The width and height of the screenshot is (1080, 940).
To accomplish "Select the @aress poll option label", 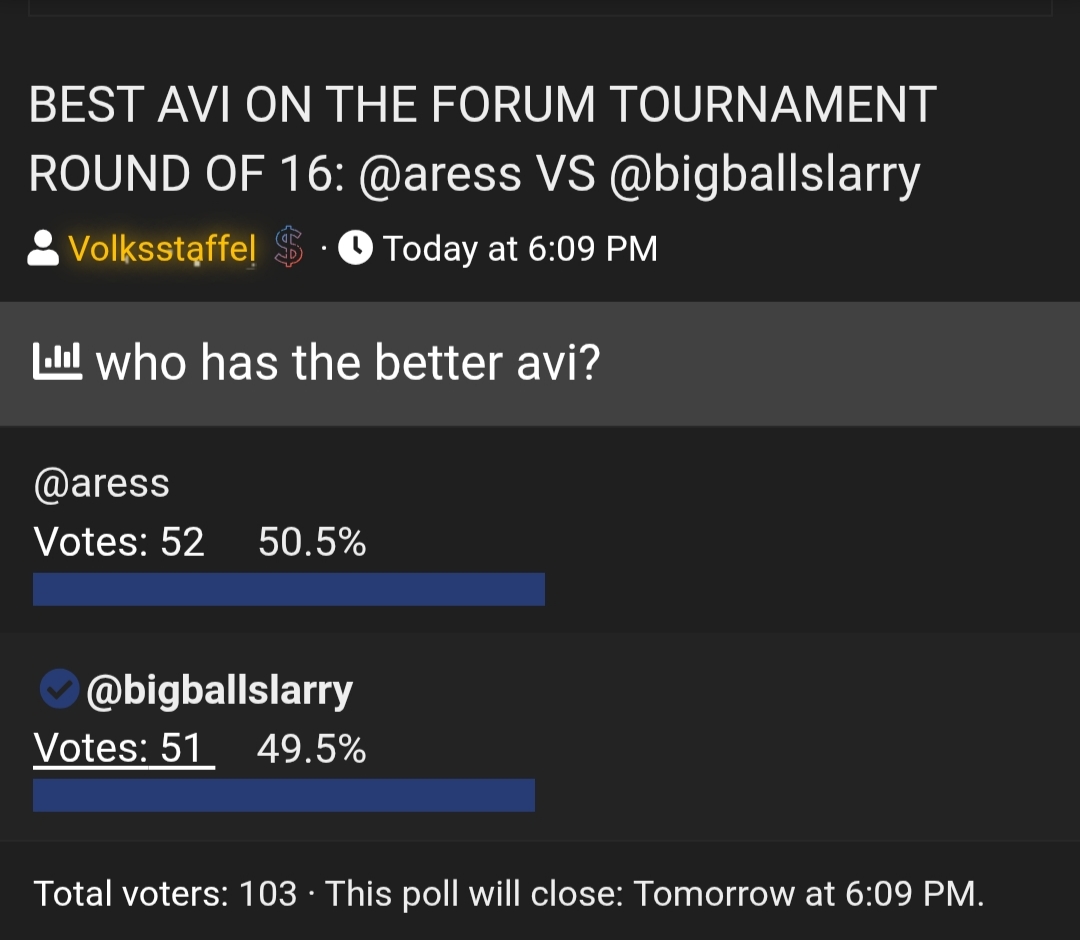I will 102,484.
